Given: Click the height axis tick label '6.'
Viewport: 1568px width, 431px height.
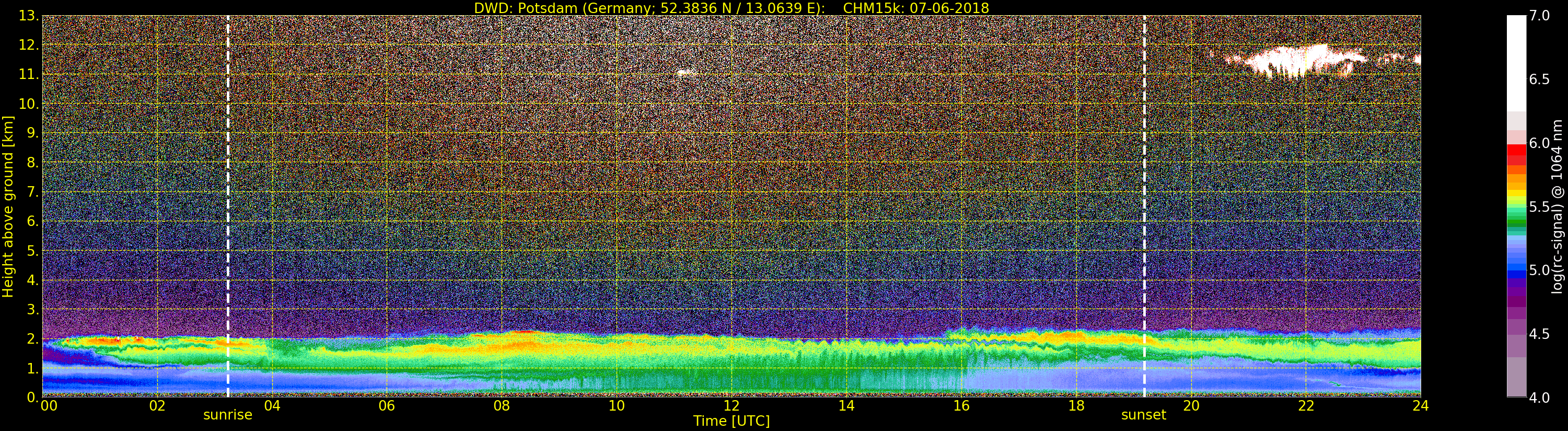Looking at the screenshot, I should click(33, 221).
